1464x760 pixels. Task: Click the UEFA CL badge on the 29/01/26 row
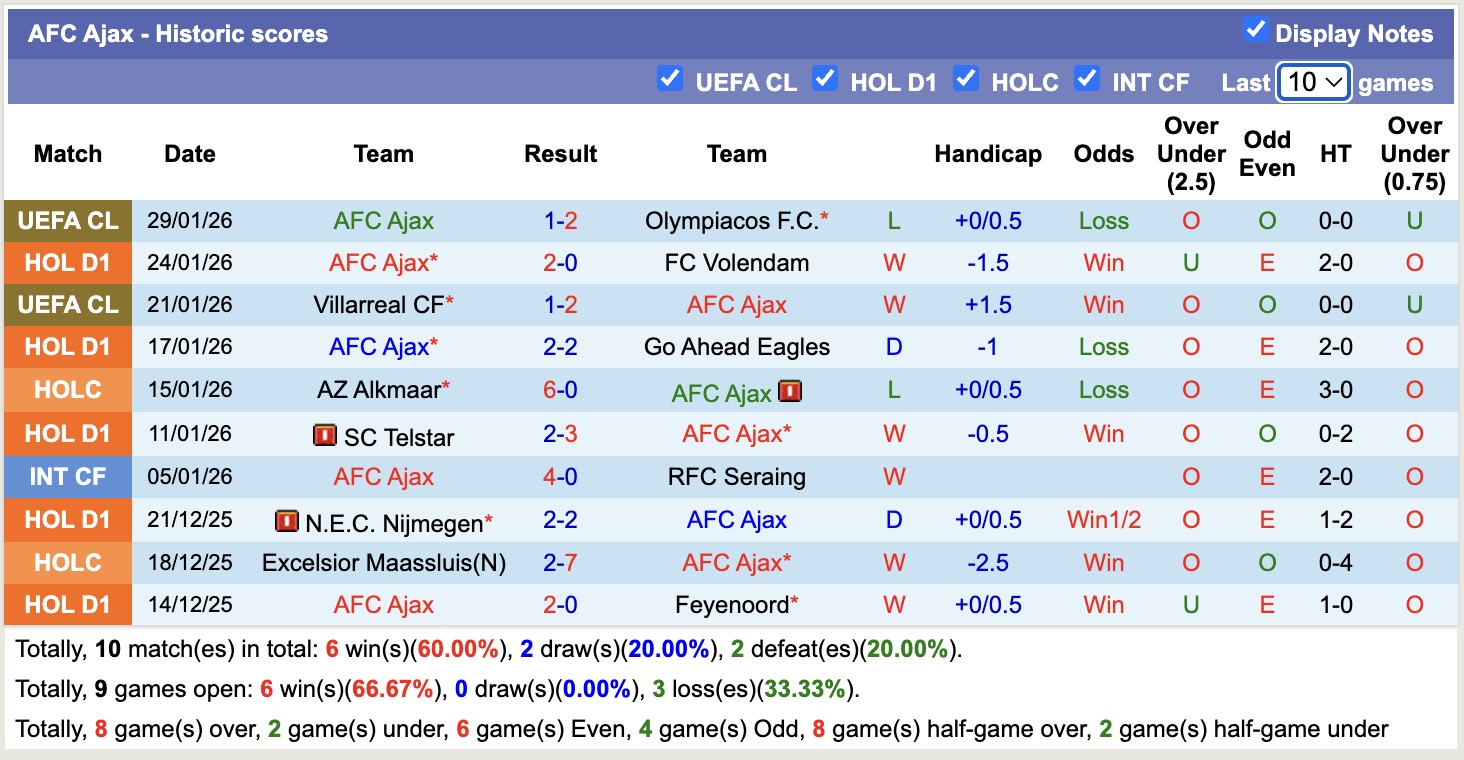click(67, 219)
